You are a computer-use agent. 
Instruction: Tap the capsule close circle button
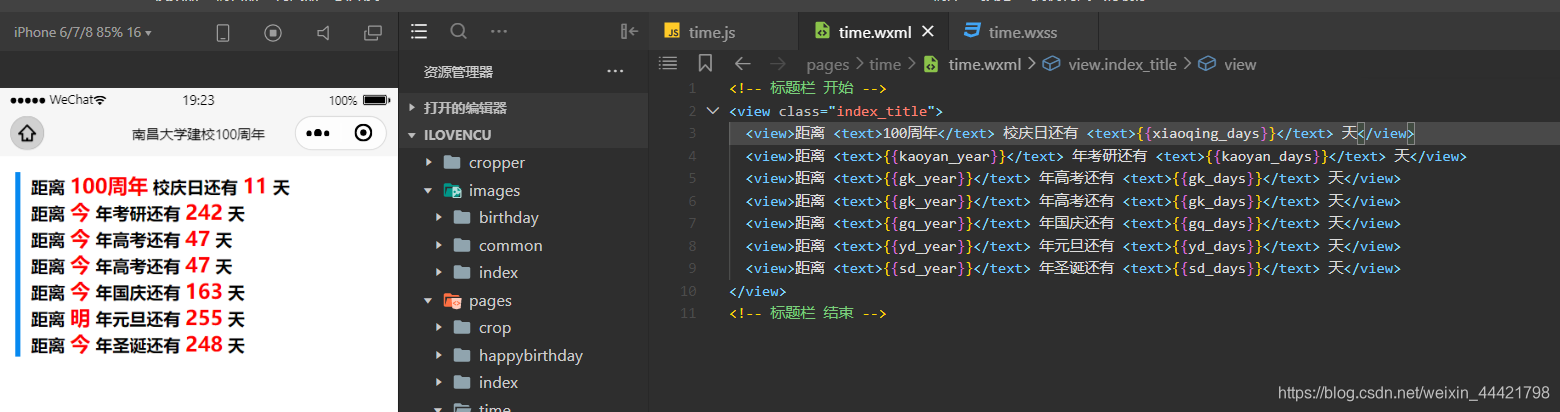364,133
